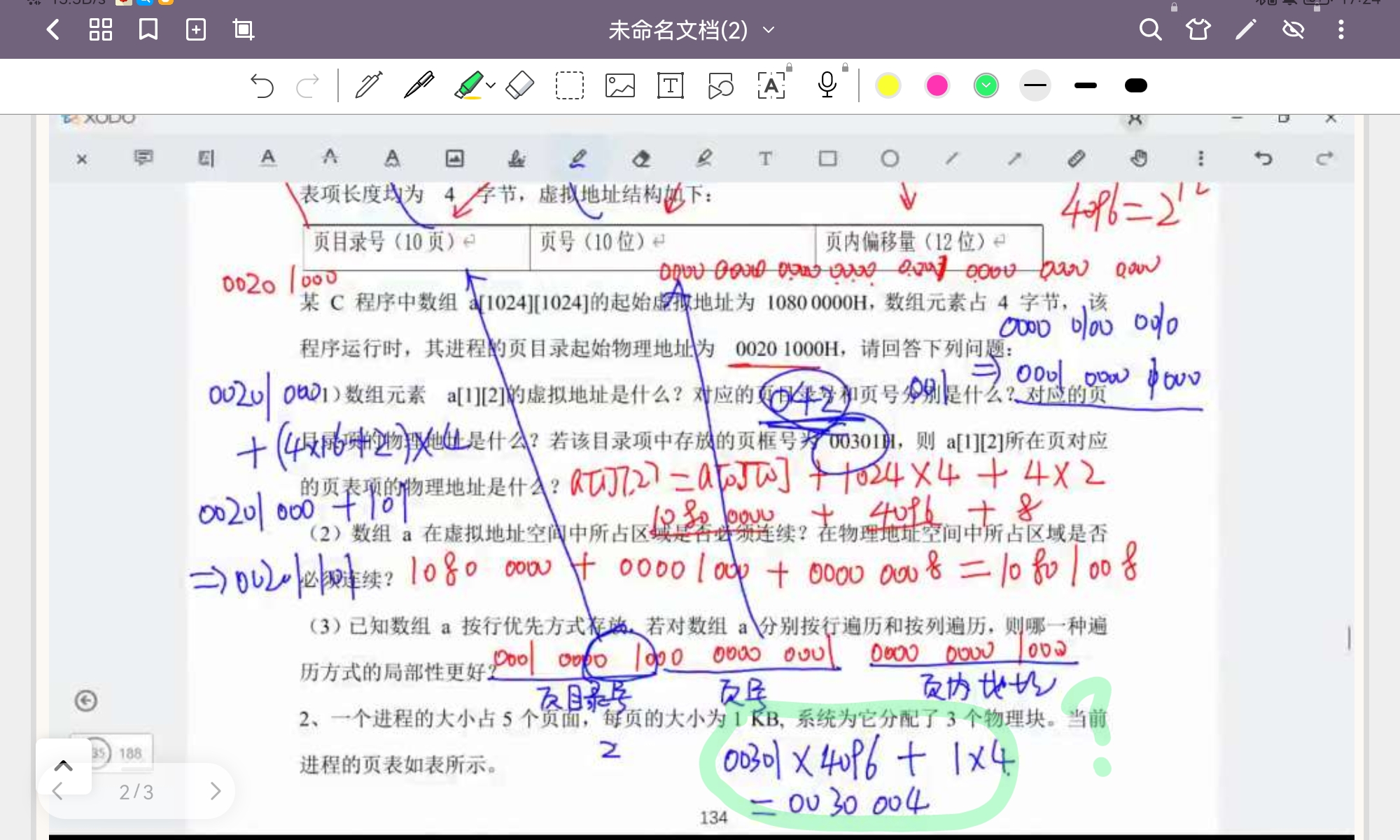Viewport: 1400px width, 840px height.
Task: Activate the lasso selection tool
Action: [569, 85]
